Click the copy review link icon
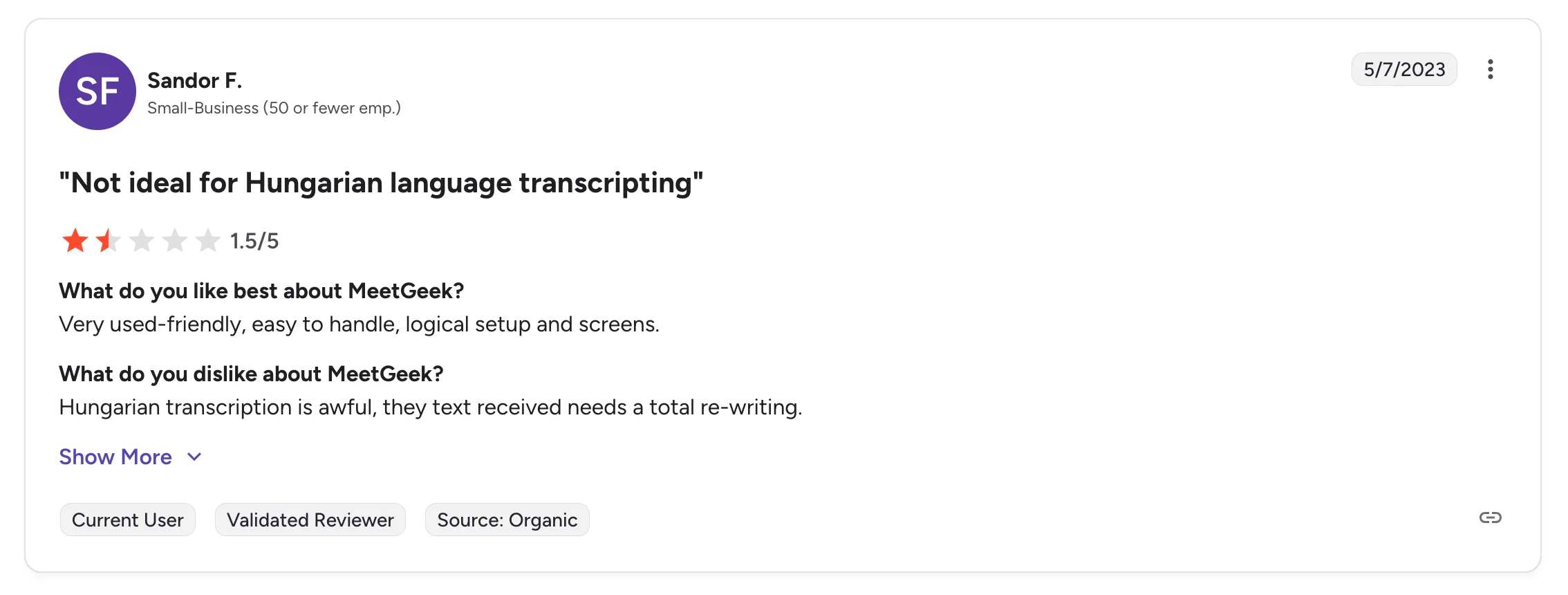 coord(1491,518)
